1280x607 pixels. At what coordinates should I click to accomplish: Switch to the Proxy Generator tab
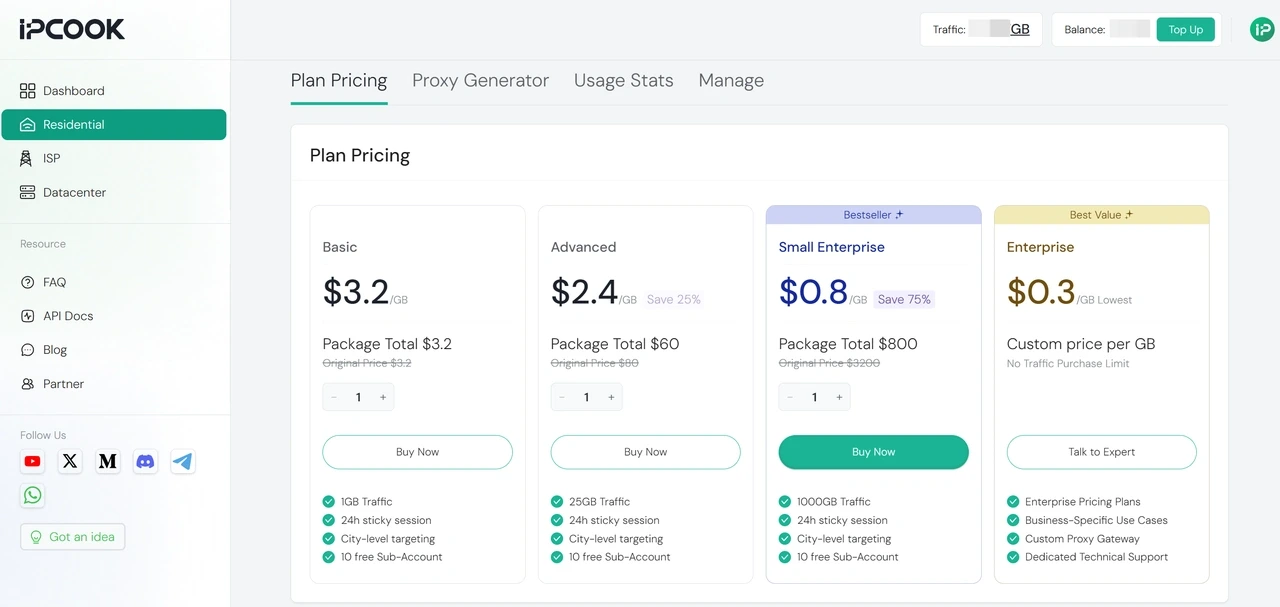pyautogui.click(x=481, y=81)
